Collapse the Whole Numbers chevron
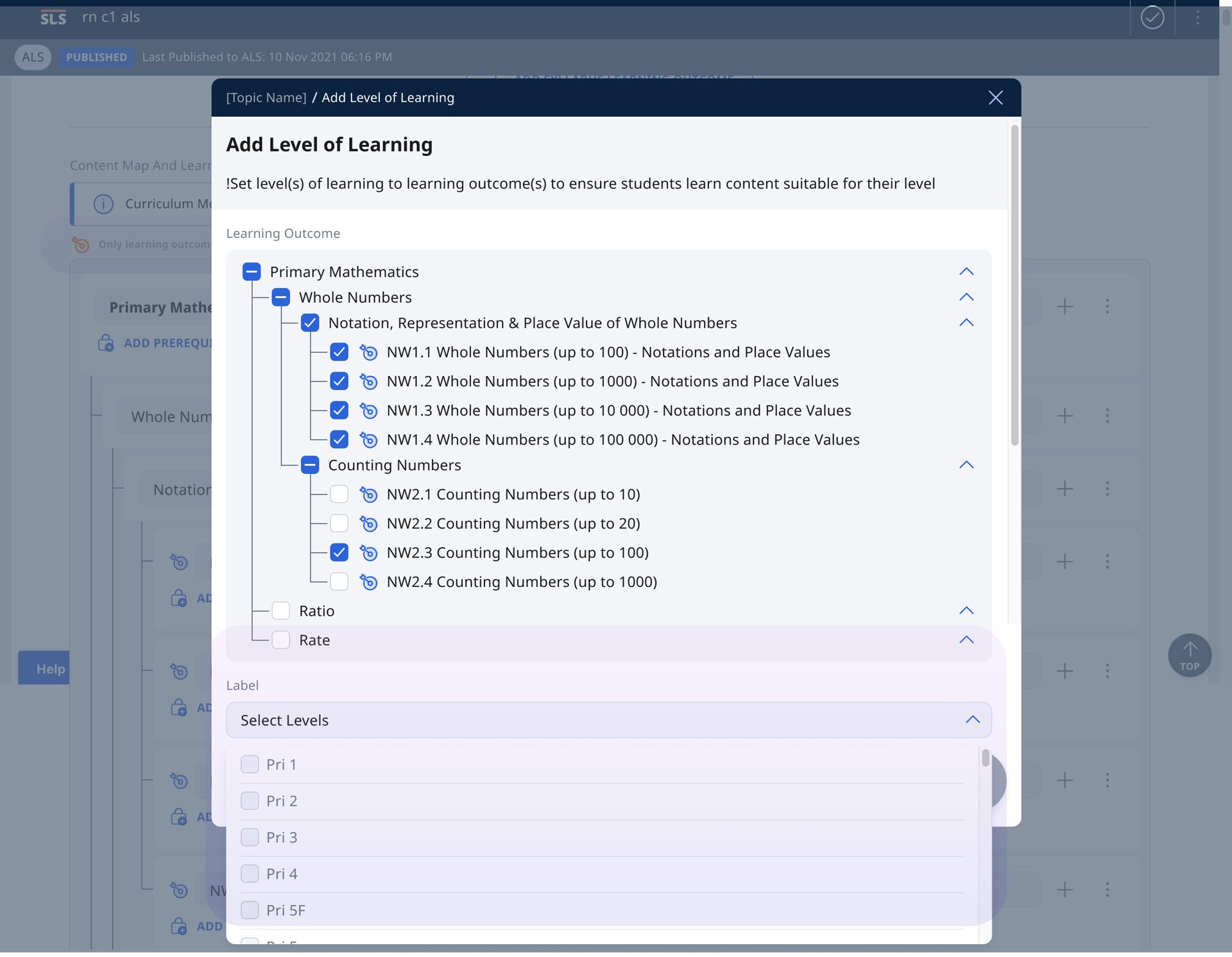Viewport: 1232px width, 957px height. 966,298
